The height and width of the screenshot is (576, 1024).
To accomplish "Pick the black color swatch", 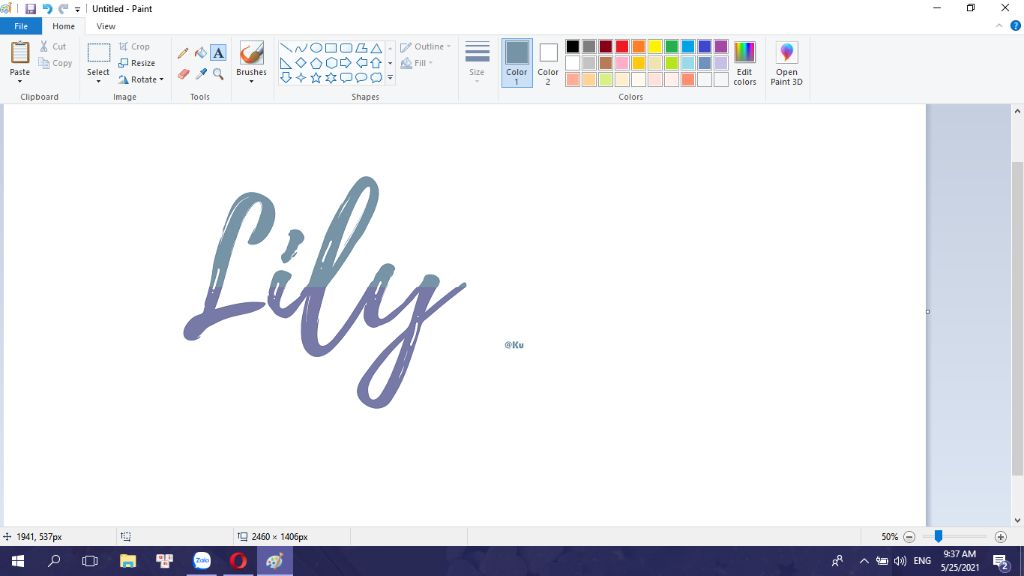I will point(573,46).
